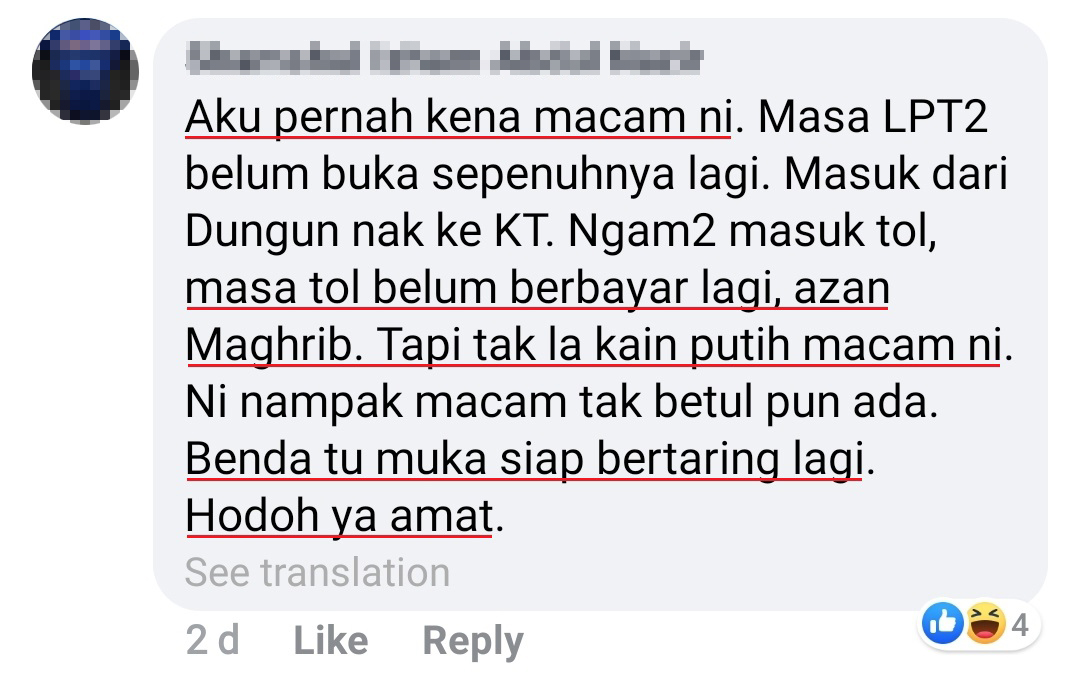Click the laughing face reaction emoji

pos(986,623)
